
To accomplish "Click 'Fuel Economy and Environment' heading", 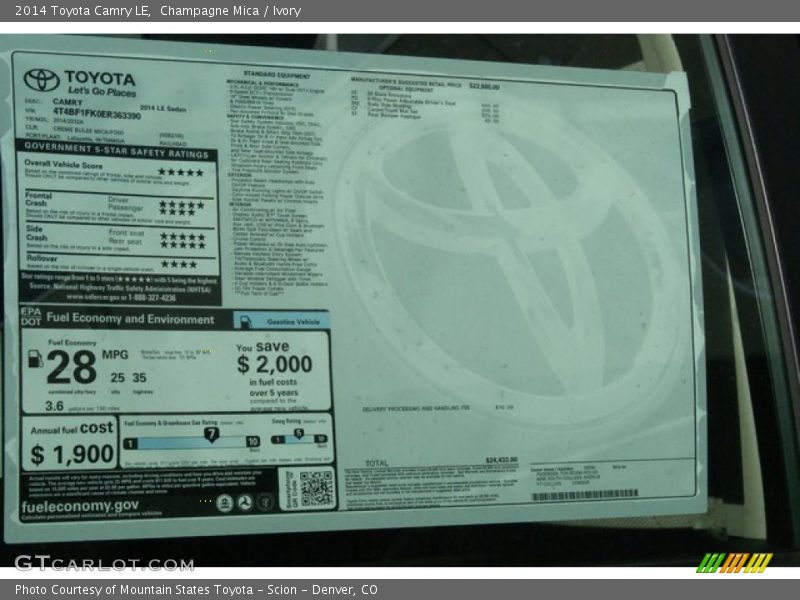I will click(x=131, y=319).
